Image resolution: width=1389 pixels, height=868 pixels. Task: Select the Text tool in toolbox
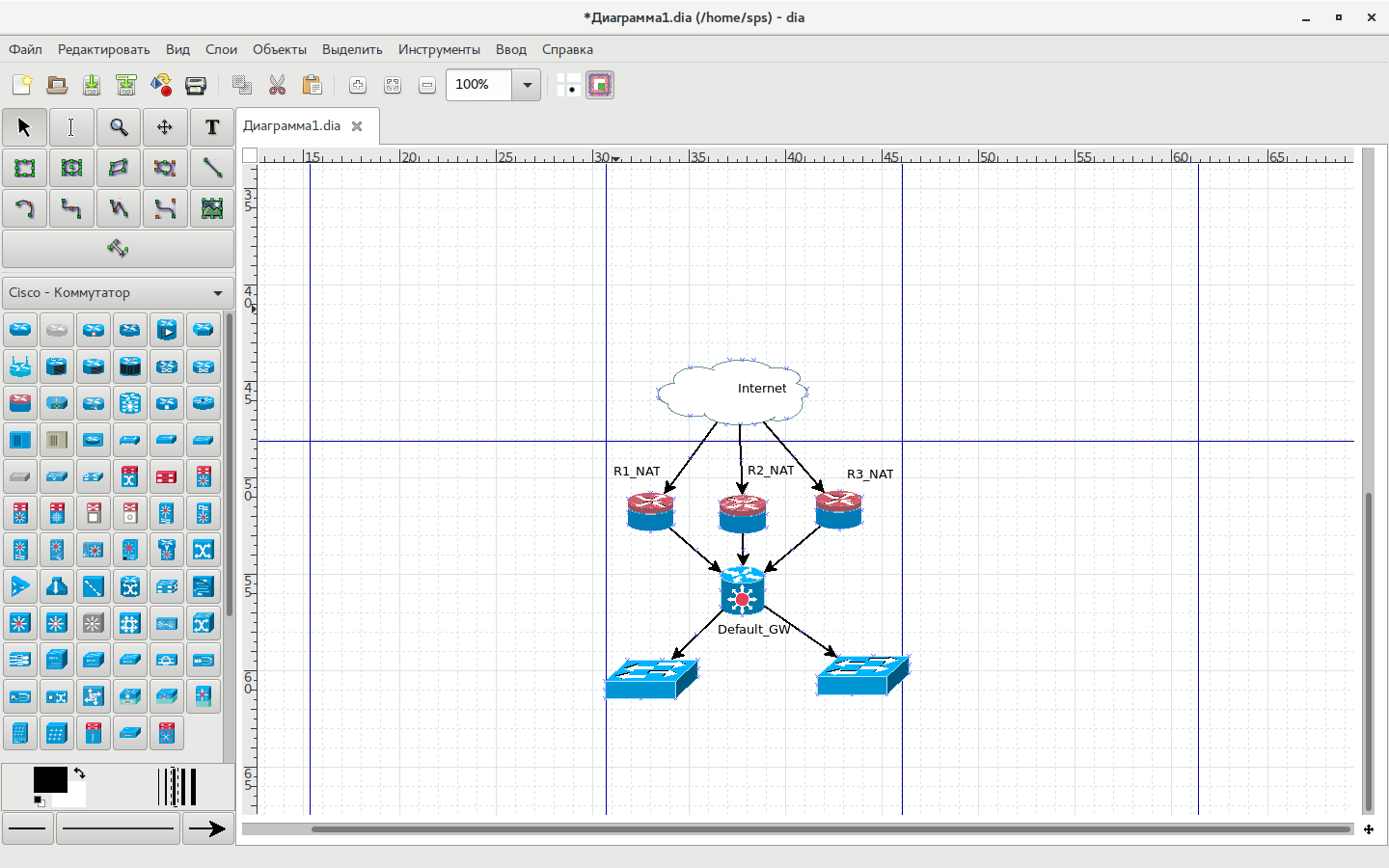(x=212, y=127)
